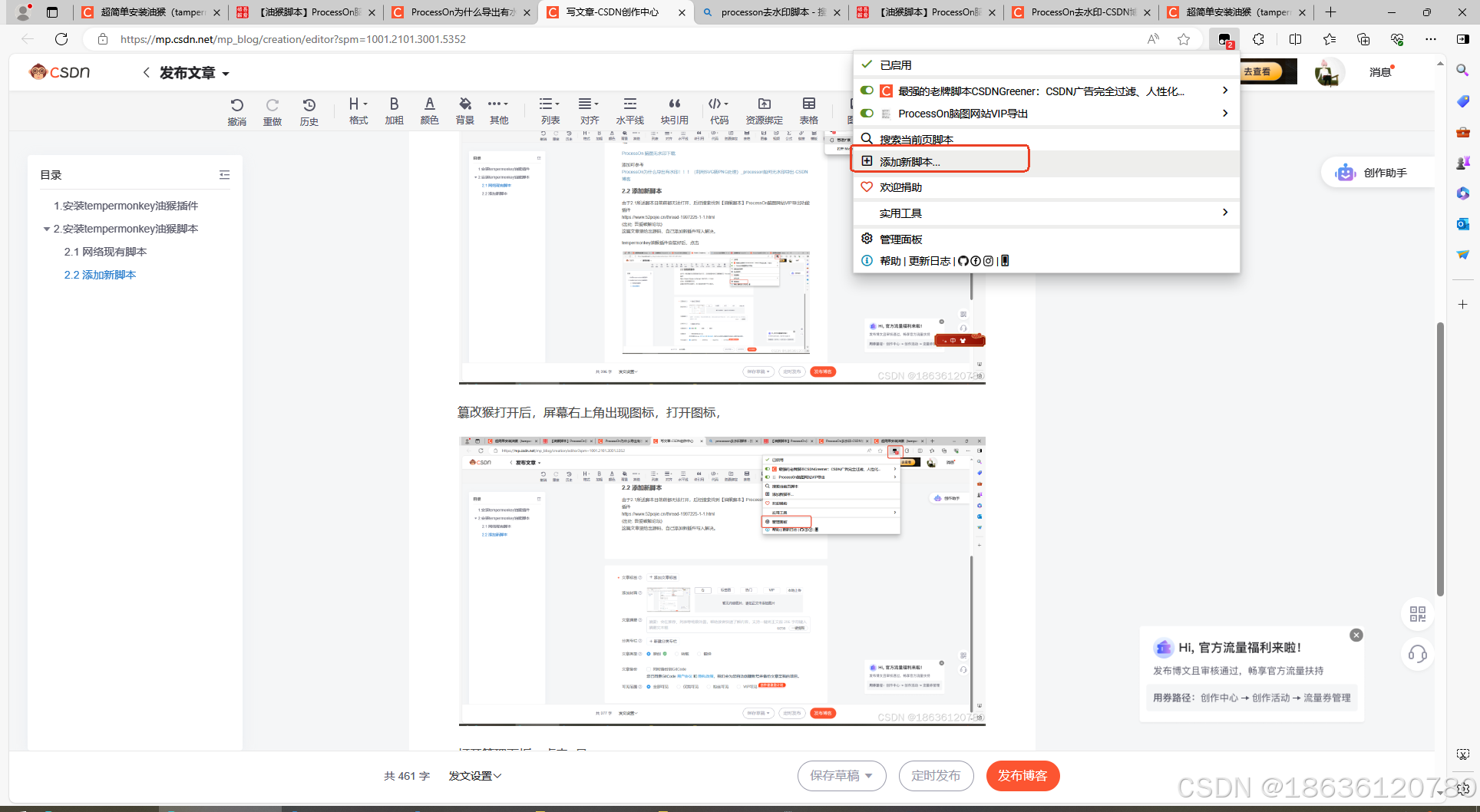1480x812 pixels.
Task: Expand the 发布文章 title dropdown
Action: [x=226, y=74]
